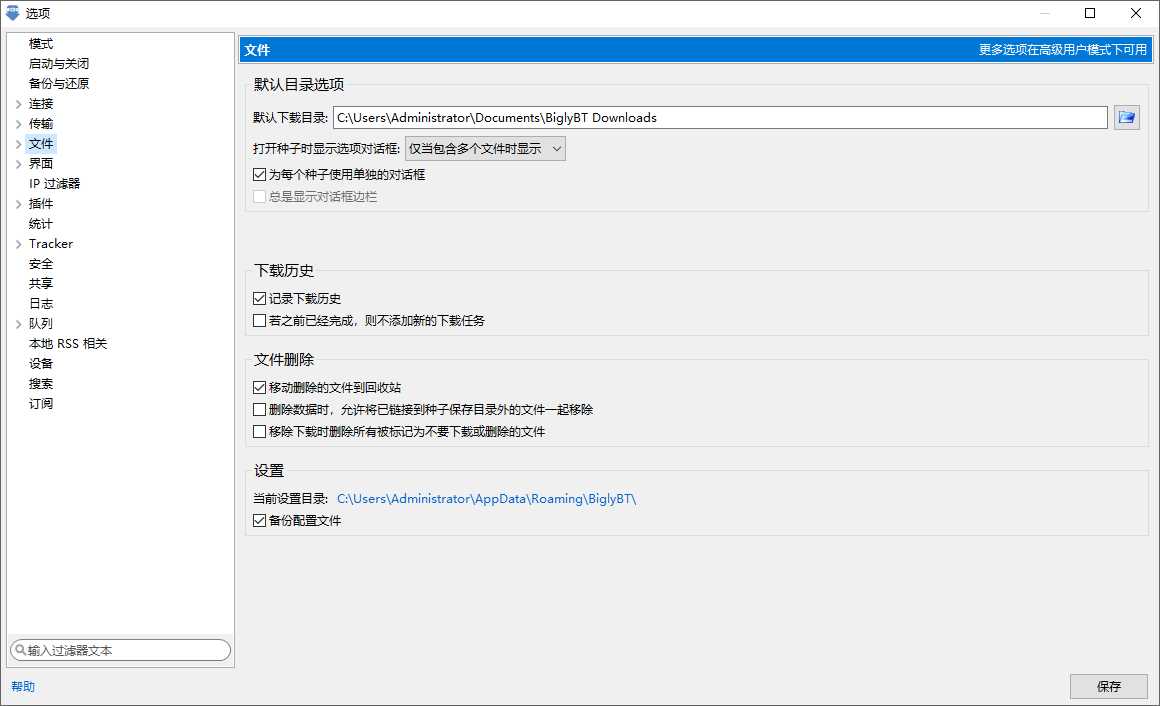Expand the 插件 tree node arrow
The width and height of the screenshot is (1160, 706).
(18, 204)
